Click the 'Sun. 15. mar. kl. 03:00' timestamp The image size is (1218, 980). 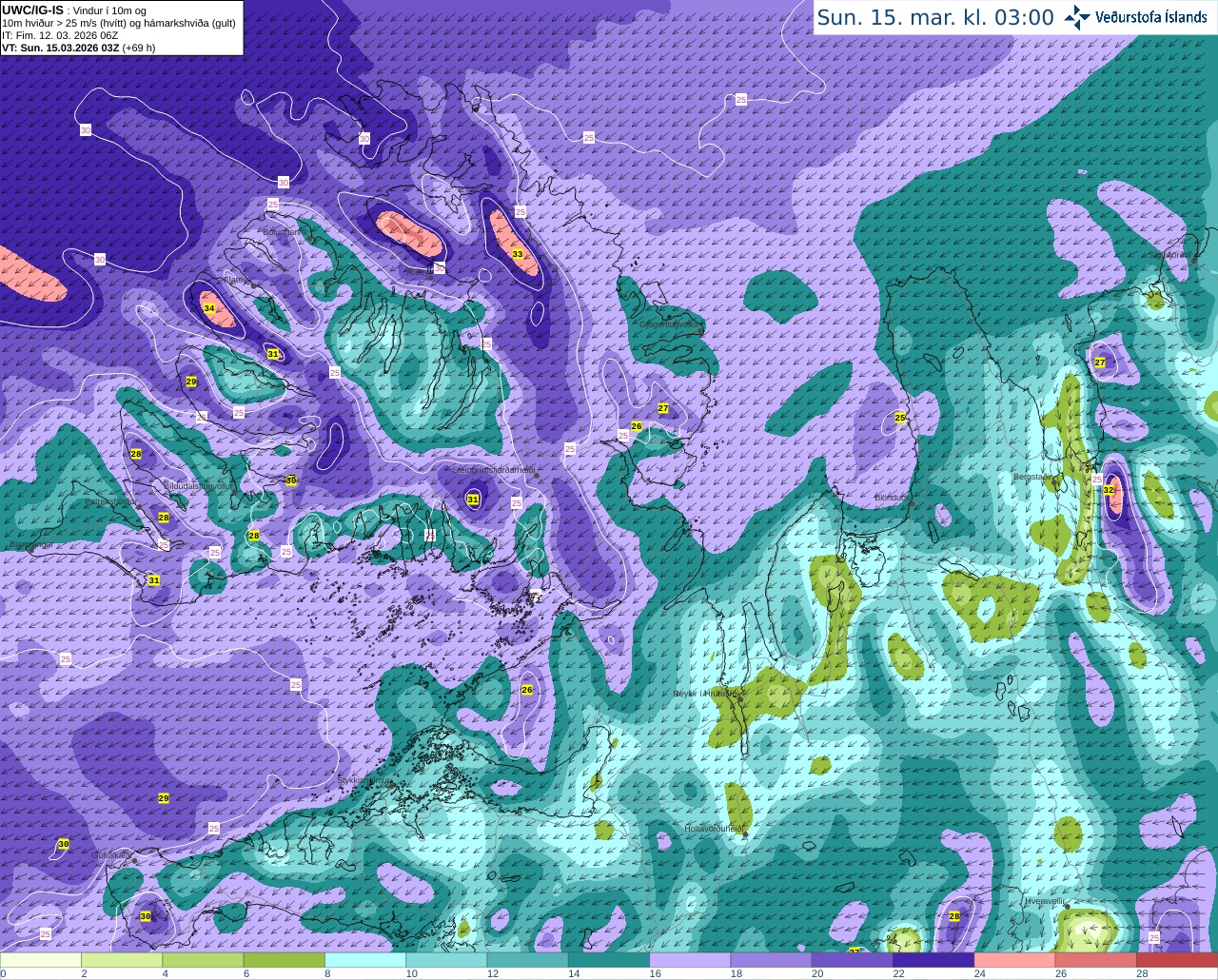coord(935,17)
